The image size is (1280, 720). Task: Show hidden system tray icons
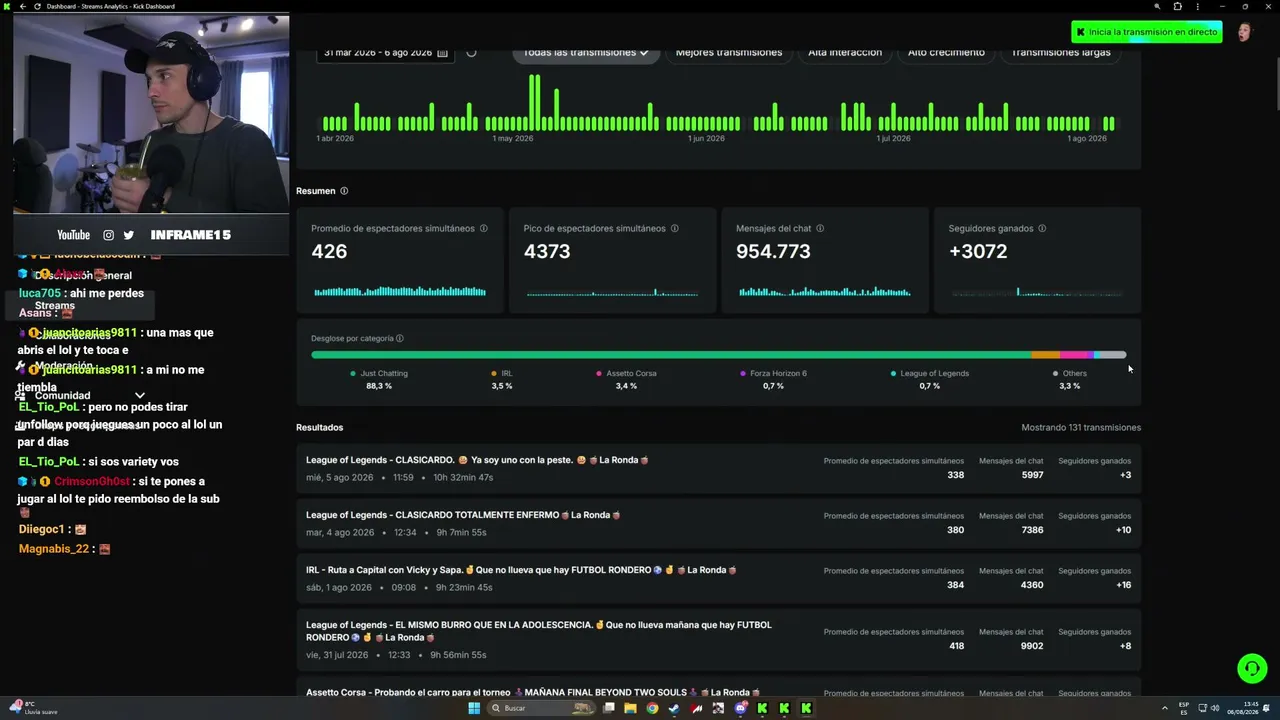(x=1163, y=708)
